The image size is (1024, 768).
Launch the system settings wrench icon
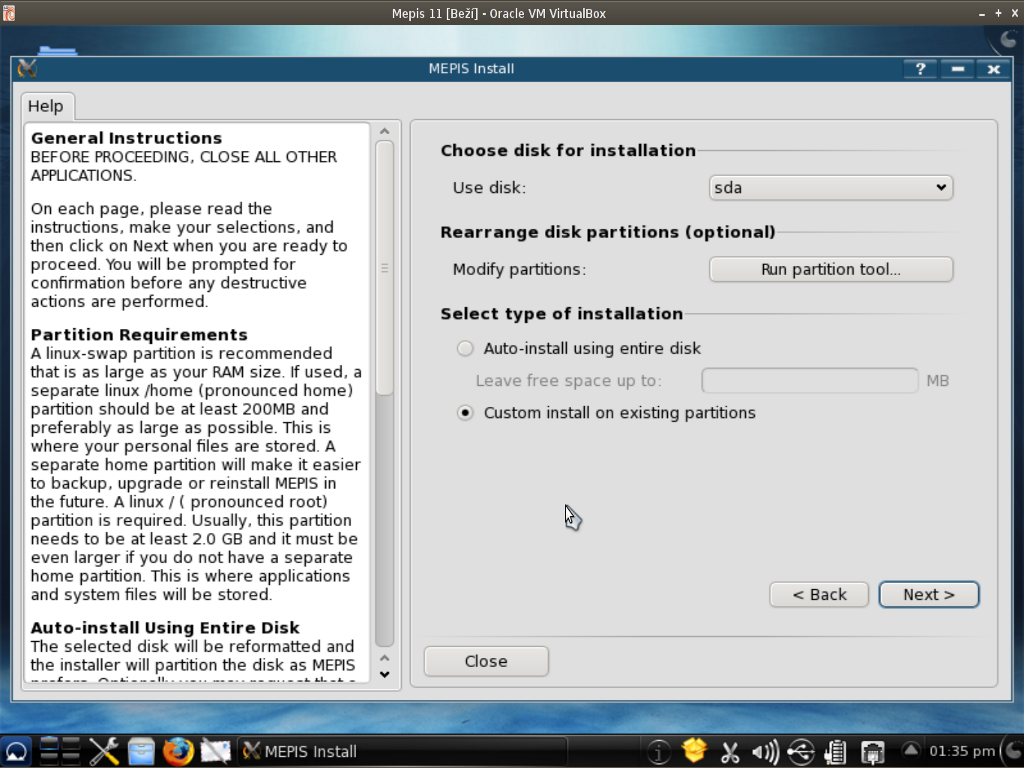[x=103, y=752]
